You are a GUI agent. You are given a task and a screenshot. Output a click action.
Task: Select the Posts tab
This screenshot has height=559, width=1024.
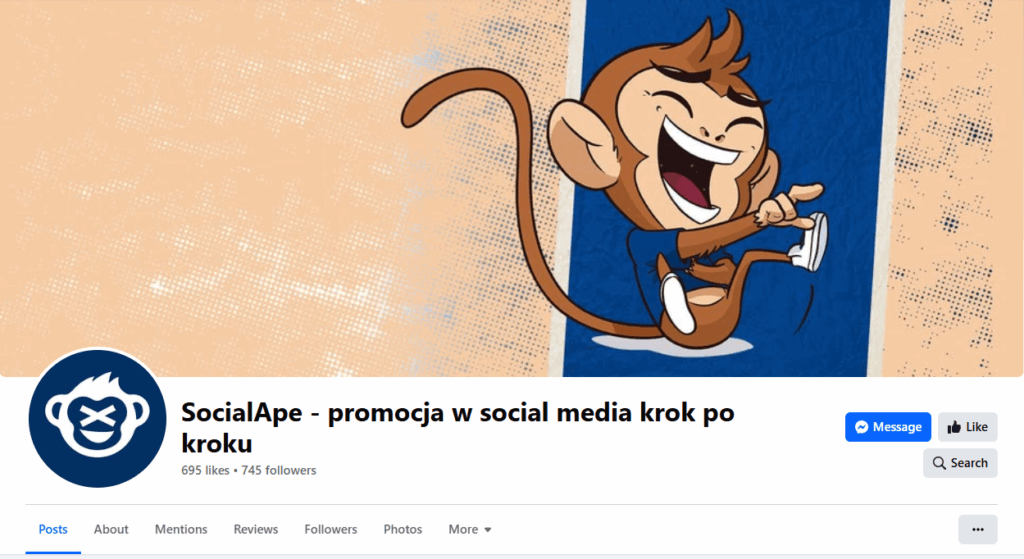(x=53, y=530)
